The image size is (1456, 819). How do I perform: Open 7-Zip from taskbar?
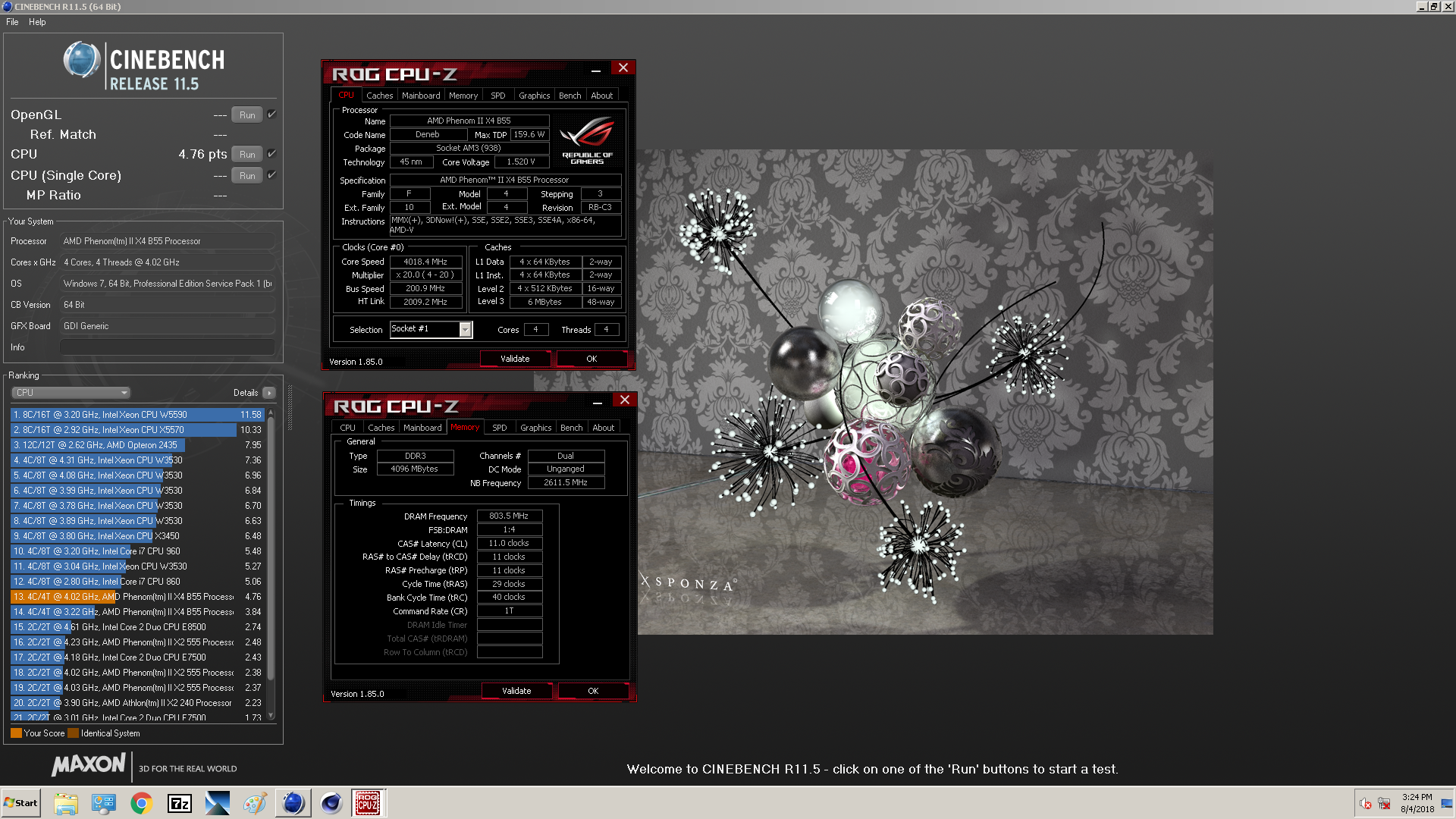180,803
